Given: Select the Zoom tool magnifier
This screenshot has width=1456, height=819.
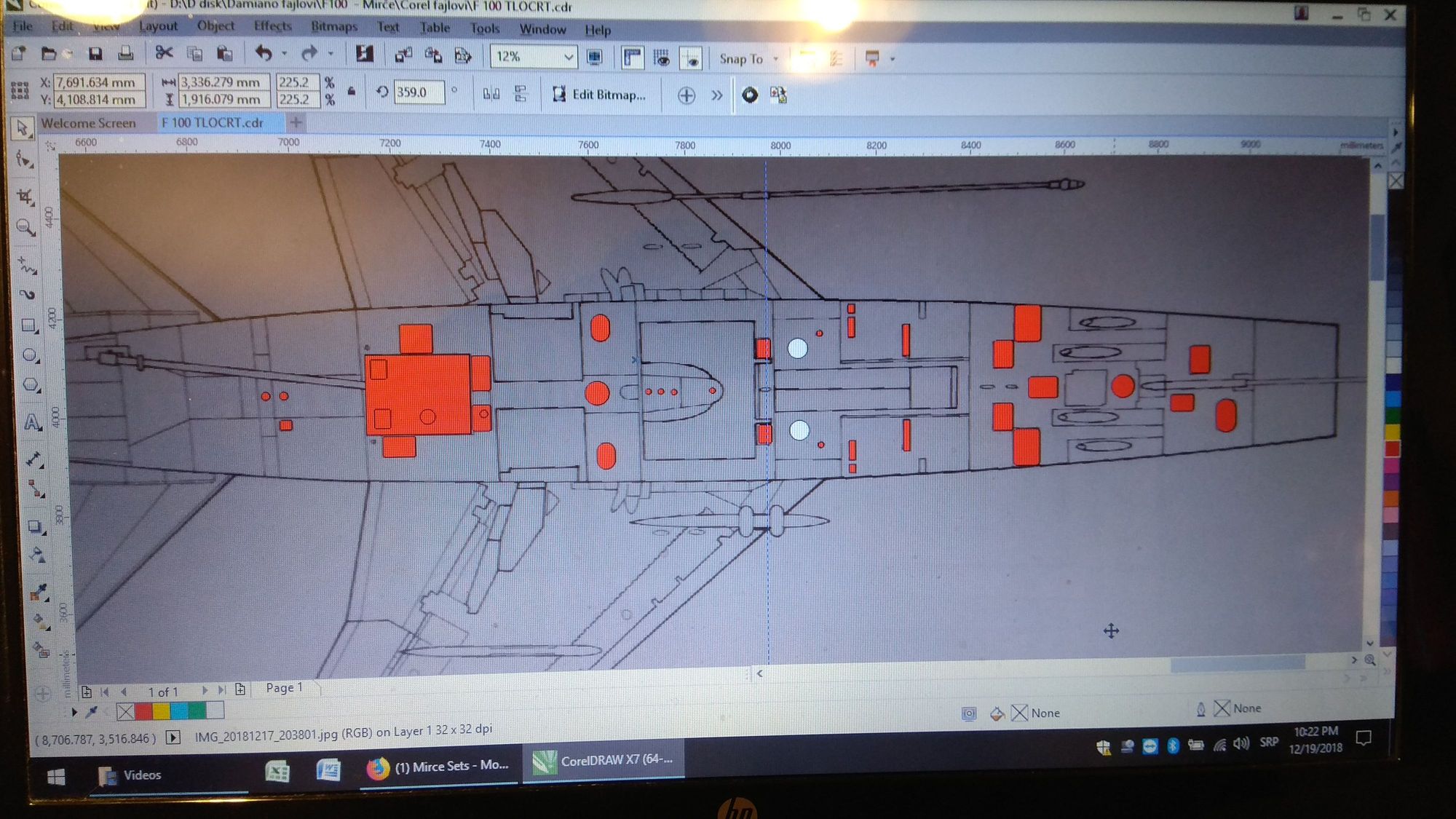Looking at the screenshot, I should coord(25,228).
